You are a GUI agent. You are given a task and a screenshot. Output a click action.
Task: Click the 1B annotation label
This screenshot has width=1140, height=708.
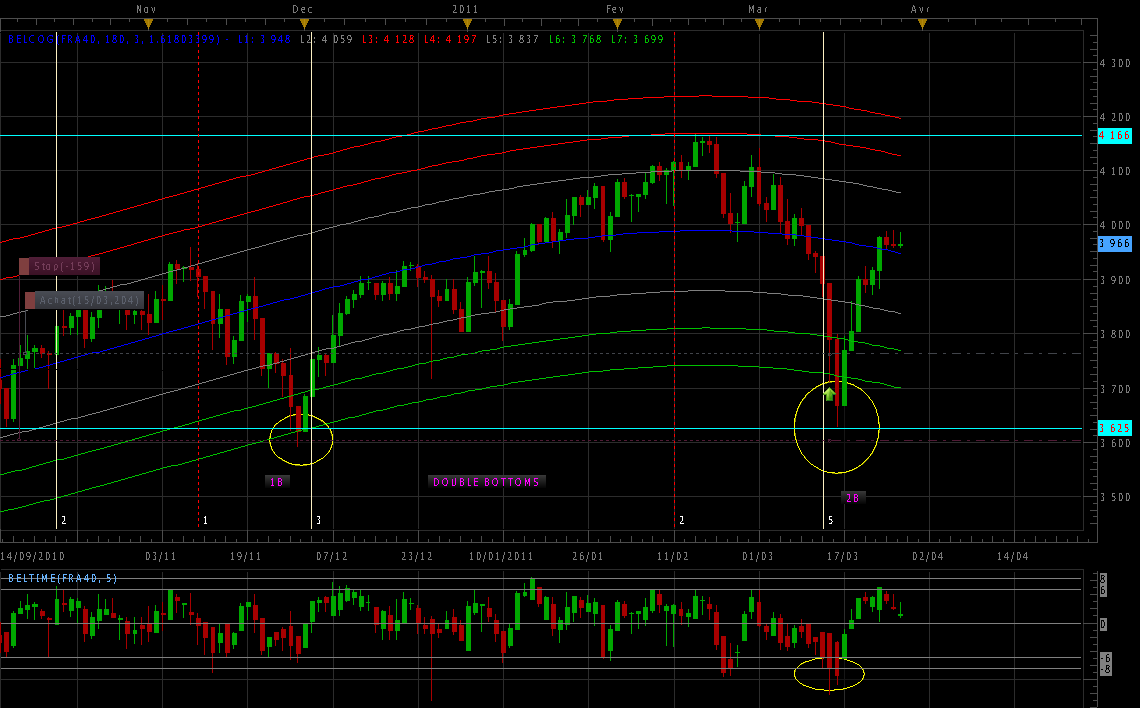pos(277,482)
